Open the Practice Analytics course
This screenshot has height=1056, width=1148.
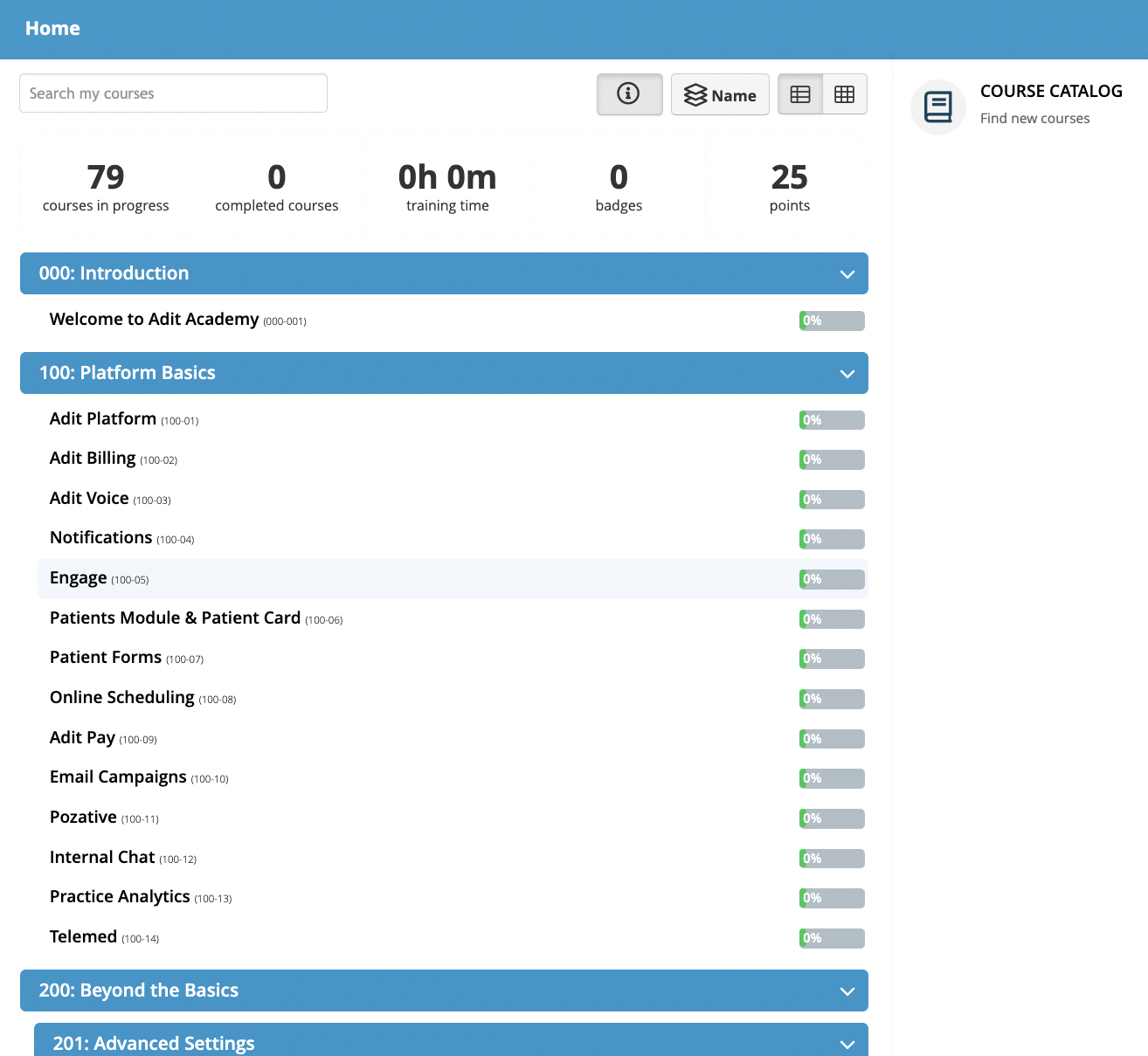click(x=120, y=897)
